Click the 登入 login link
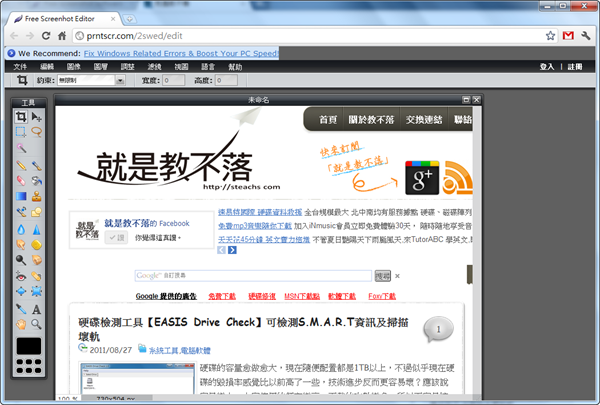 [547, 67]
